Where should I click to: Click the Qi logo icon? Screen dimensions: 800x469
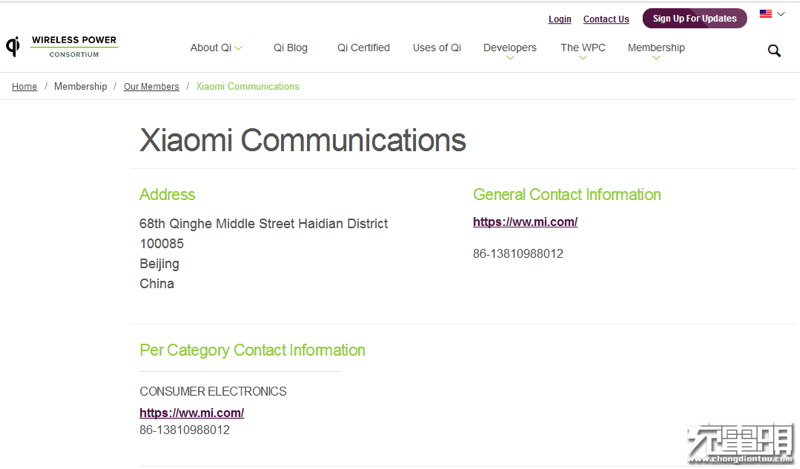[13, 46]
